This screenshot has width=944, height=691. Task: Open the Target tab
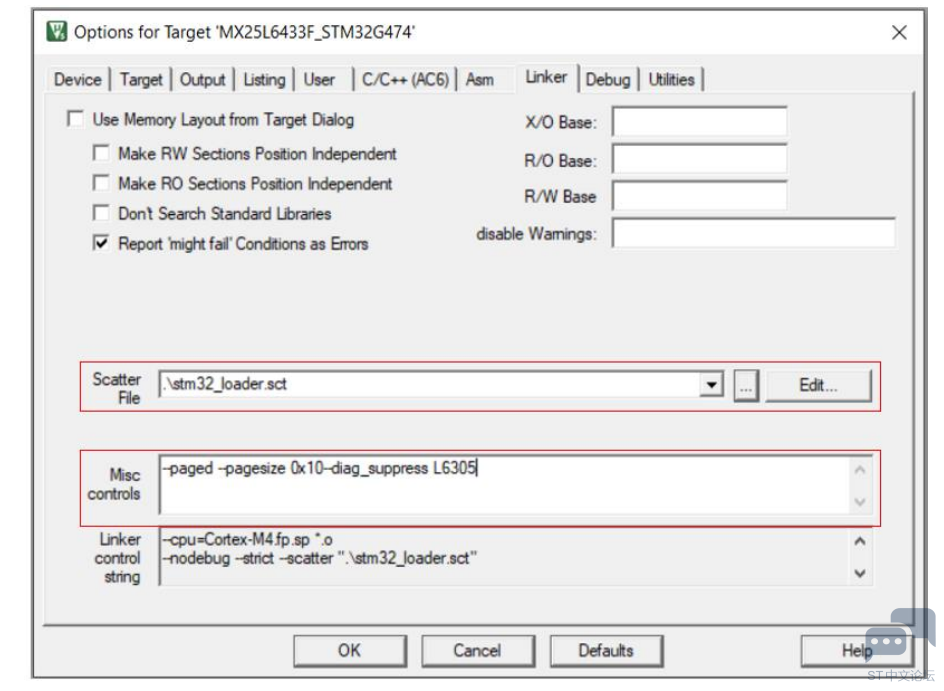(141, 79)
